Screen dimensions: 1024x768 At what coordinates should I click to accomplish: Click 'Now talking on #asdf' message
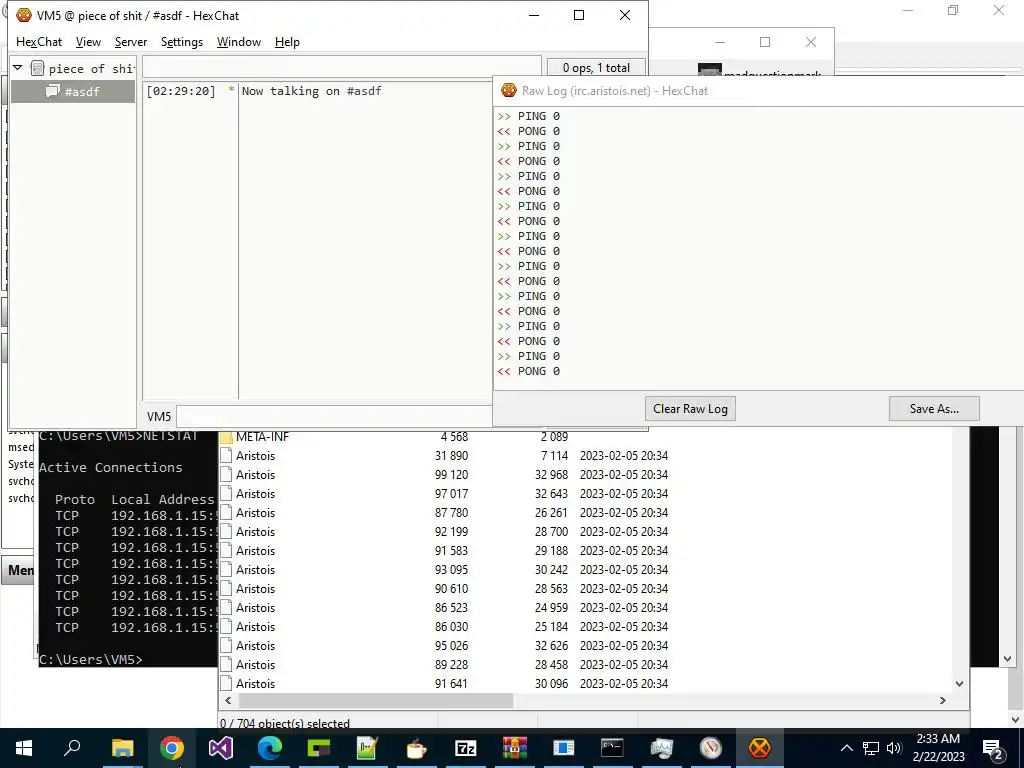(x=312, y=91)
